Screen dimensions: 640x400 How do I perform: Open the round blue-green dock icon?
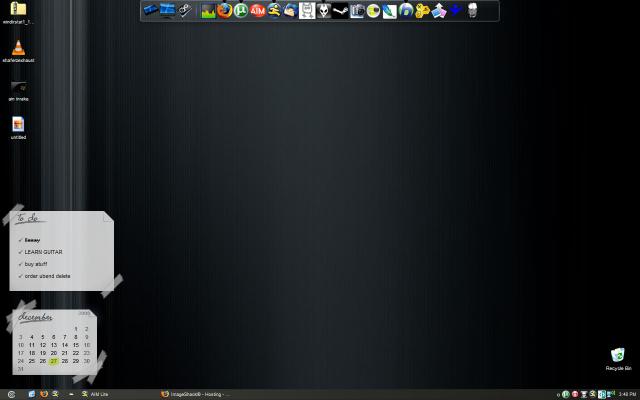pos(406,11)
